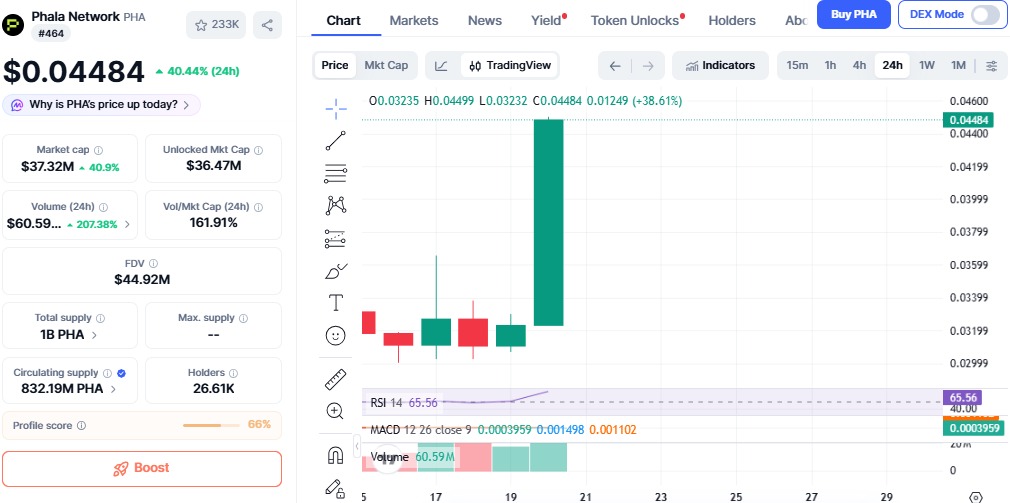1010x503 pixels.
Task: Click the redo forward arrow
Action: point(648,66)
